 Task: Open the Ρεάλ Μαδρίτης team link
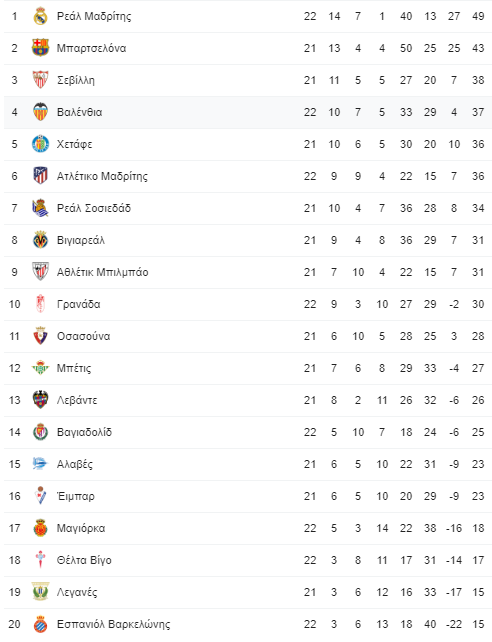click(94, 16)
